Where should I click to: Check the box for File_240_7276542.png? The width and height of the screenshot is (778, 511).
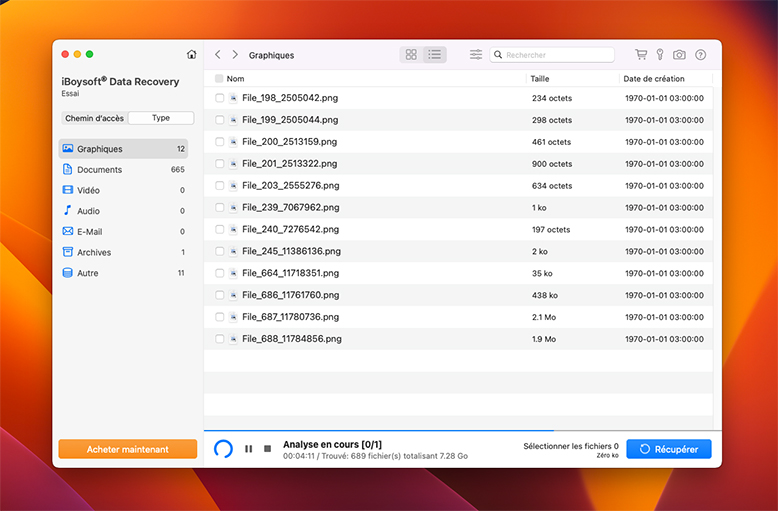pyautogui.click(x=219, y=229)
